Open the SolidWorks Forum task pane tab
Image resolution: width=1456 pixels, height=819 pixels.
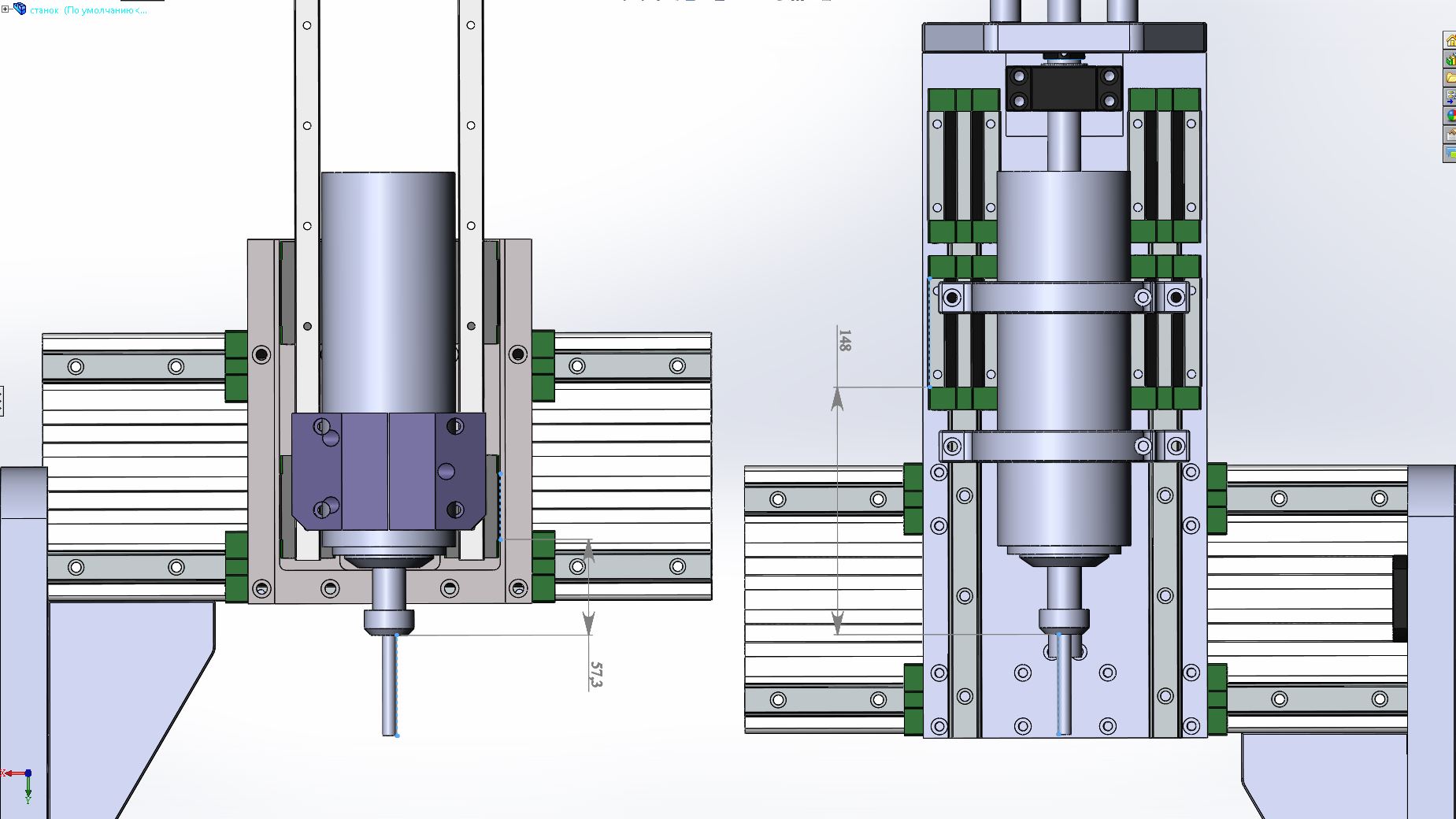(x=1450, y=154)
